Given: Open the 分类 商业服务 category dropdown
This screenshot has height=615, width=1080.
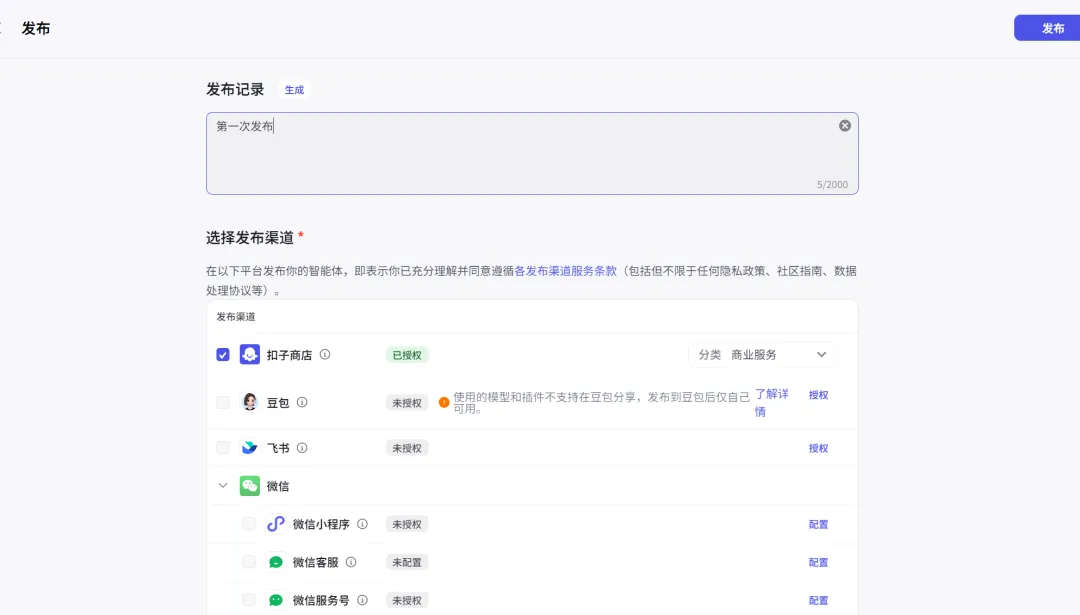Looking at the screenshot, I should (x=762, y=355).
